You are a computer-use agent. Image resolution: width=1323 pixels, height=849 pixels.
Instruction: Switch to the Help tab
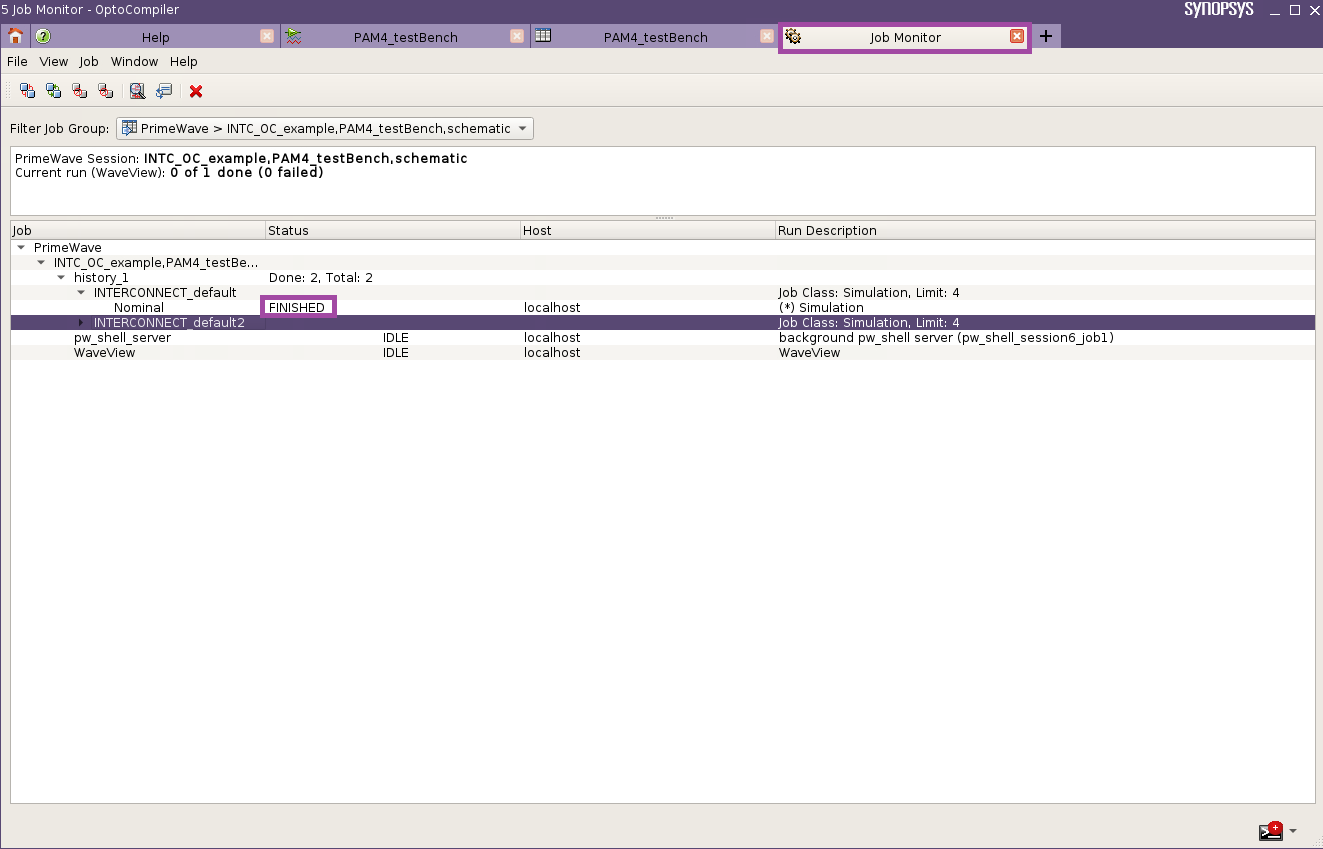point(155,37)
